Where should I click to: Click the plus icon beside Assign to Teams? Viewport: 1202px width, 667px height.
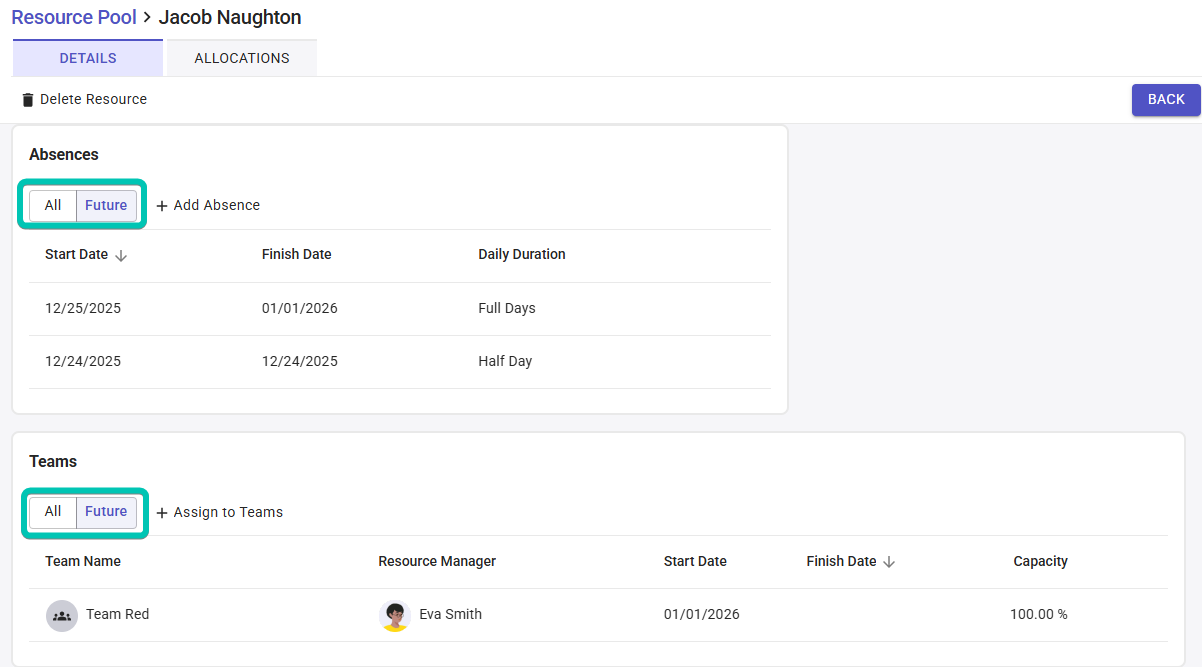click(162, 513)
